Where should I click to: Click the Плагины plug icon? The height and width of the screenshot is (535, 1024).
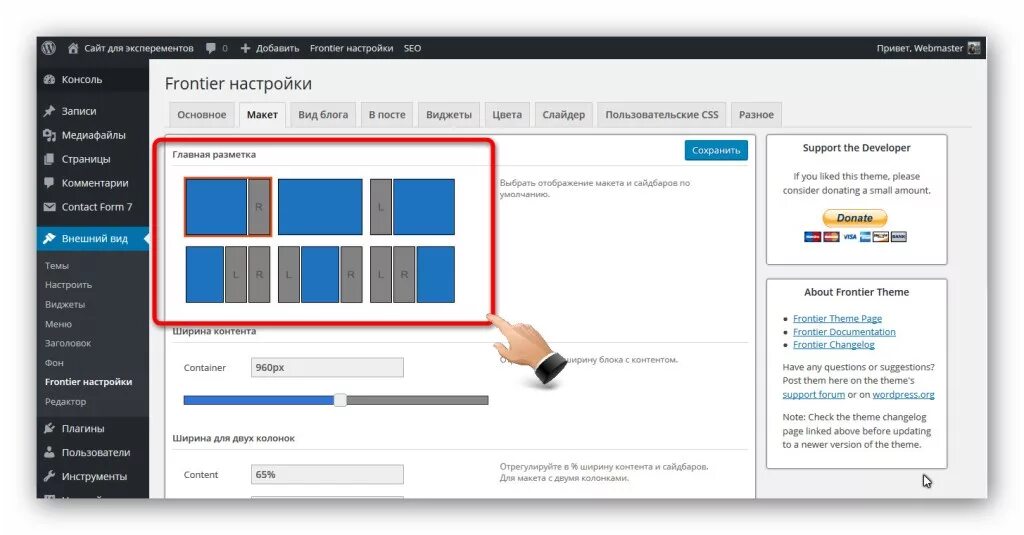[x=49, y=429]
